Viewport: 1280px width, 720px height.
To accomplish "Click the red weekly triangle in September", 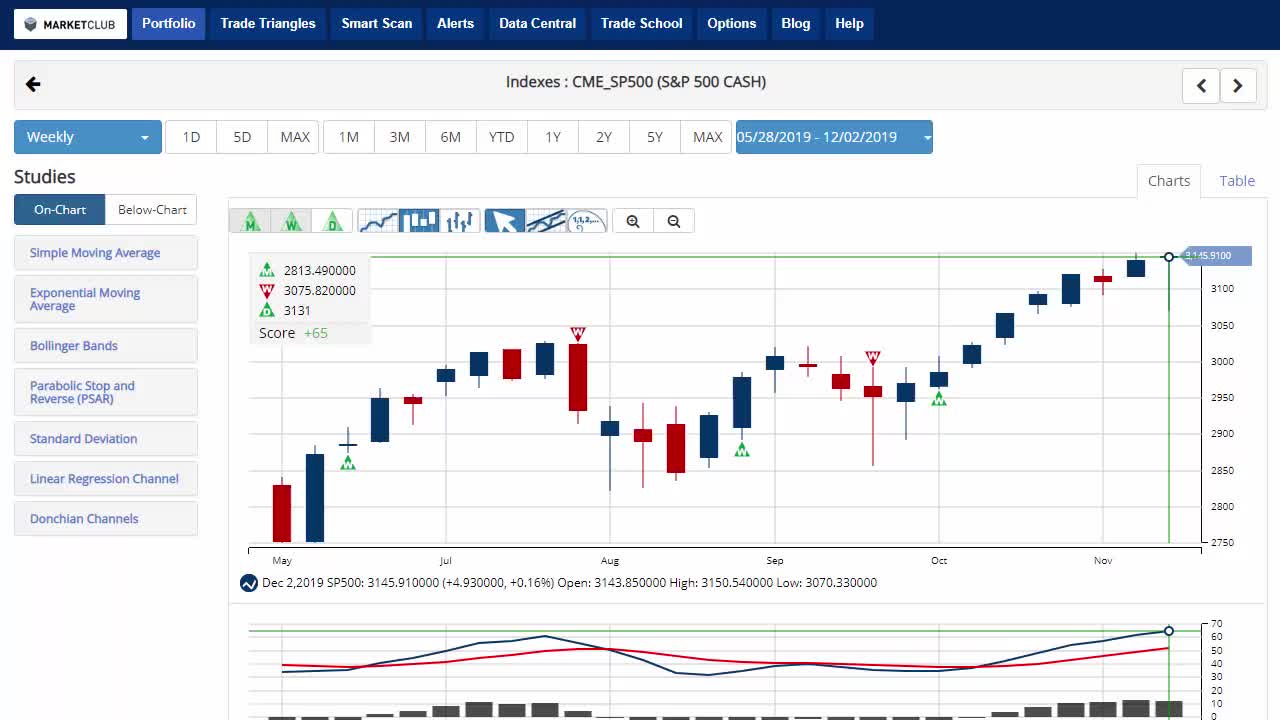I will click(873, 358).
